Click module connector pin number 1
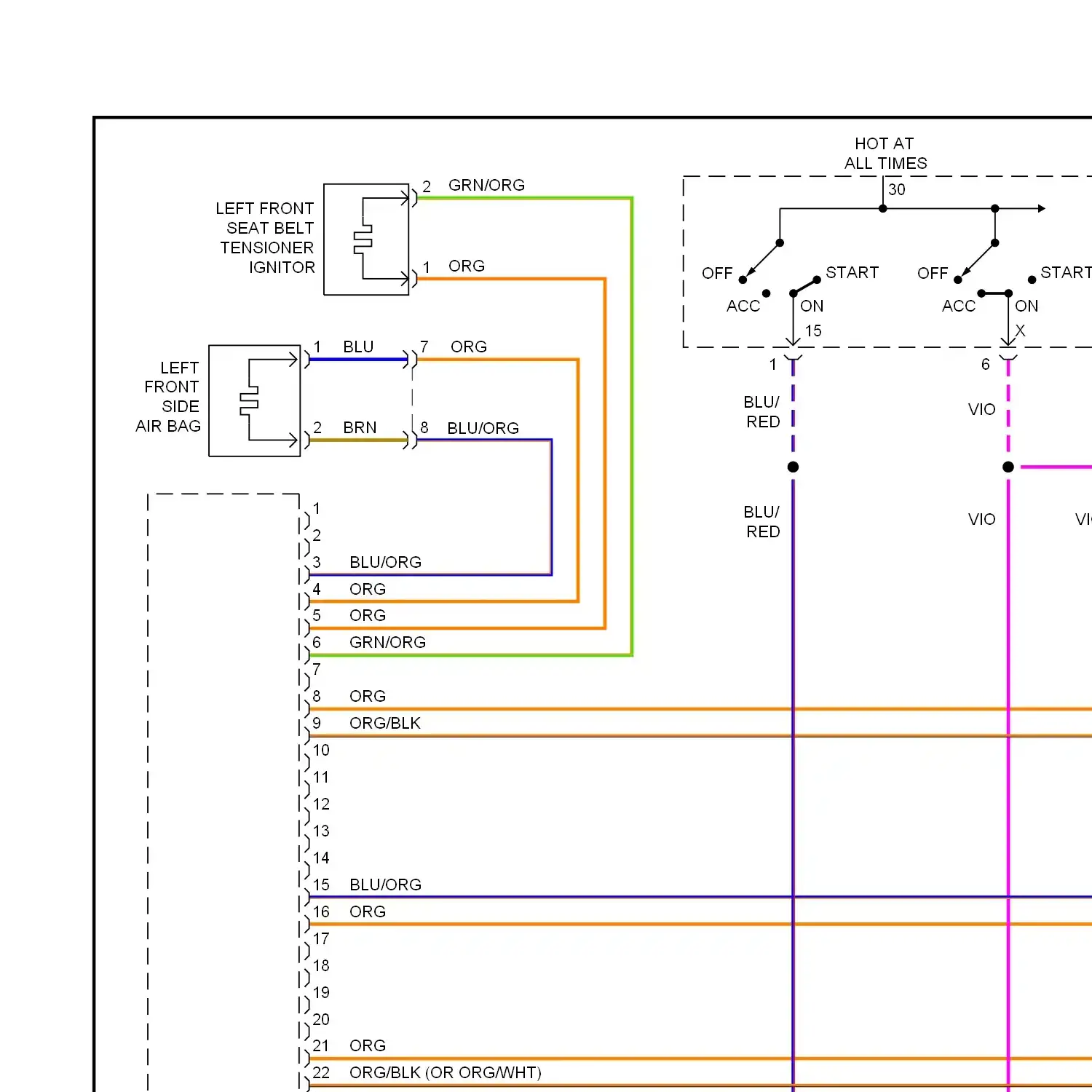This screenshot has width=1092, height=1092. (x=317, y=509)
